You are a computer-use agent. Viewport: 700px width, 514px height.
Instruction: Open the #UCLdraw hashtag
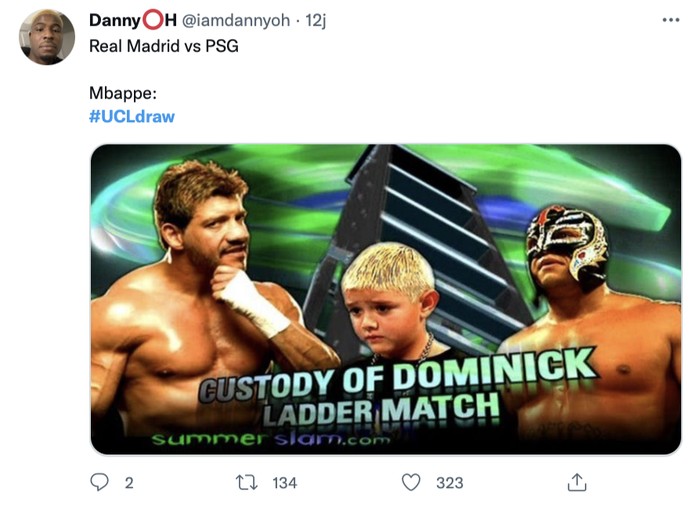coord(132,116)
